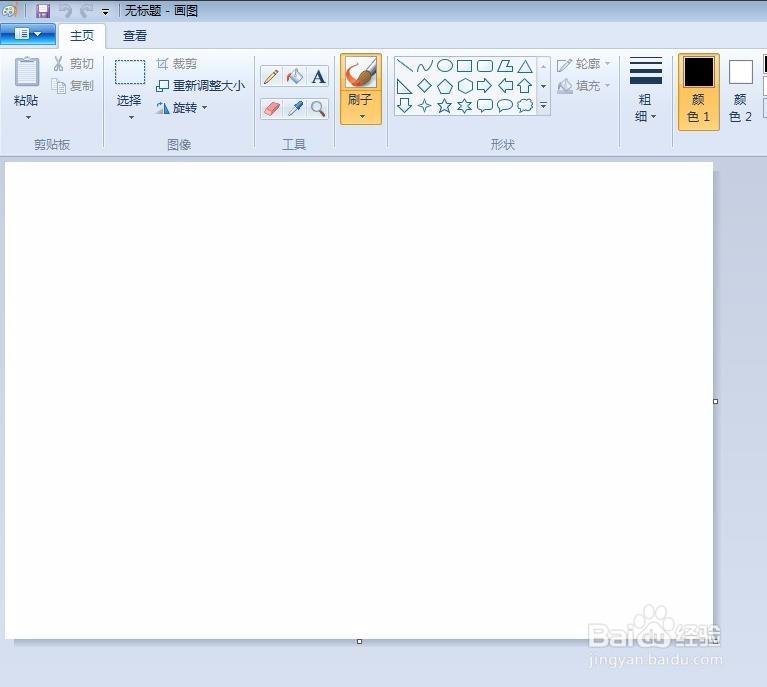Open the Customize Quick Access Toolbar dropdown
The width and height of the screenshot is (767, 687).
[105, 11]
